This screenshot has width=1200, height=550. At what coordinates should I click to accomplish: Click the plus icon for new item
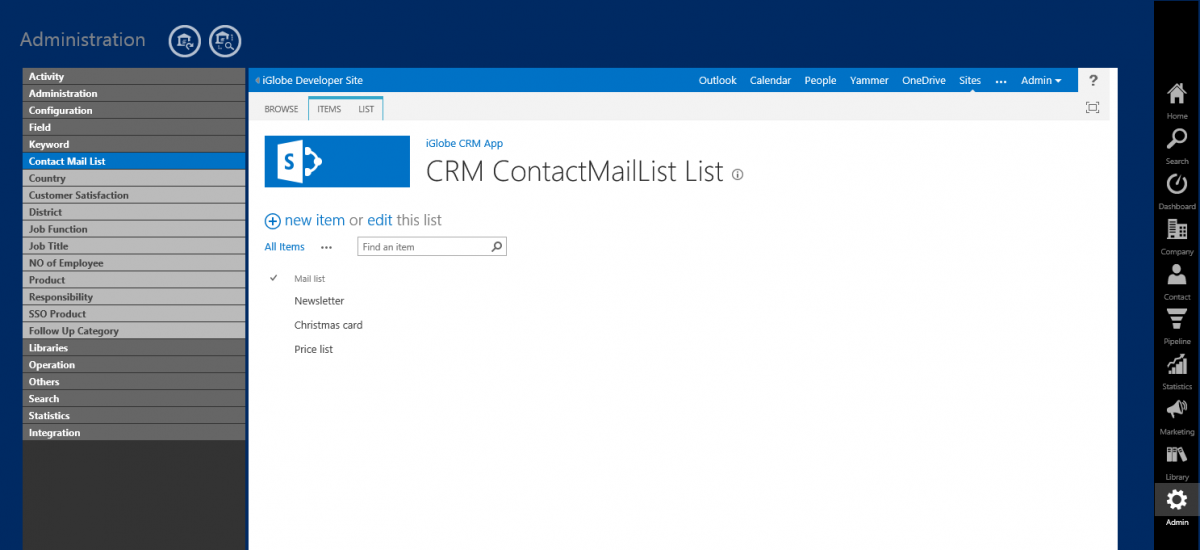pos(272,221)
